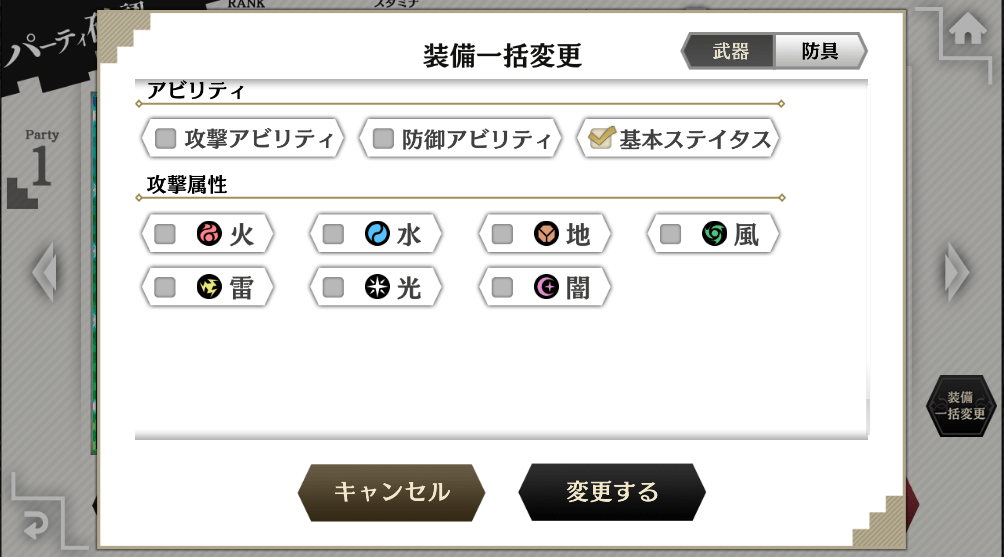Select the thunder element icon 雷
1004x557 pixels.
pos(209,287)
